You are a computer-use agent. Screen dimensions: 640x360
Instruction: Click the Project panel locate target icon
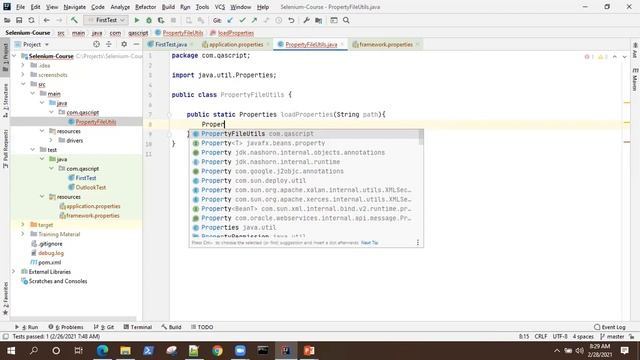[96, 44]
